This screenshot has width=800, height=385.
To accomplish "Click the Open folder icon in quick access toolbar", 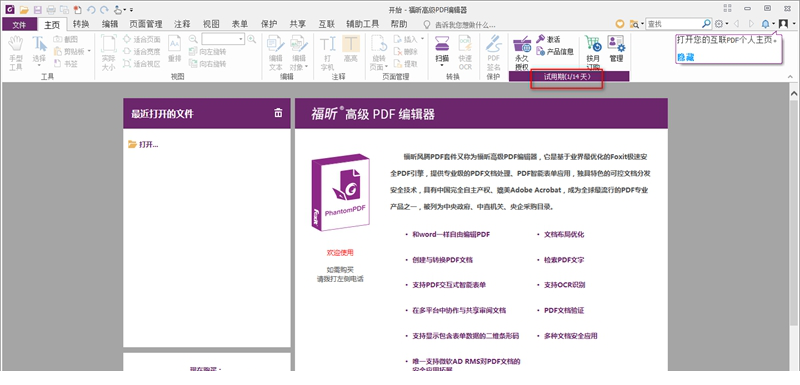I will coord(23,9).
